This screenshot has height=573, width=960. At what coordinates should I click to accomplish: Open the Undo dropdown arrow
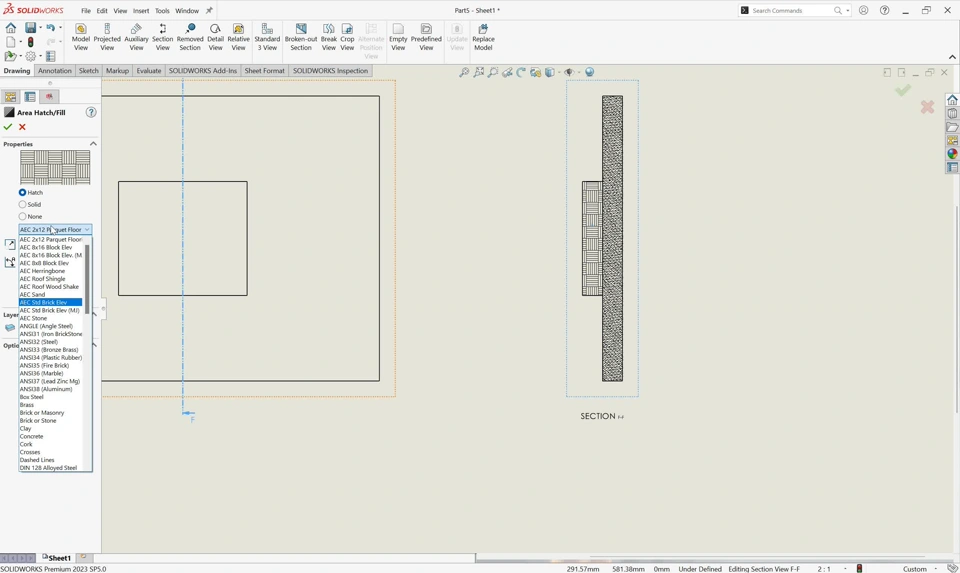(60, 28)
